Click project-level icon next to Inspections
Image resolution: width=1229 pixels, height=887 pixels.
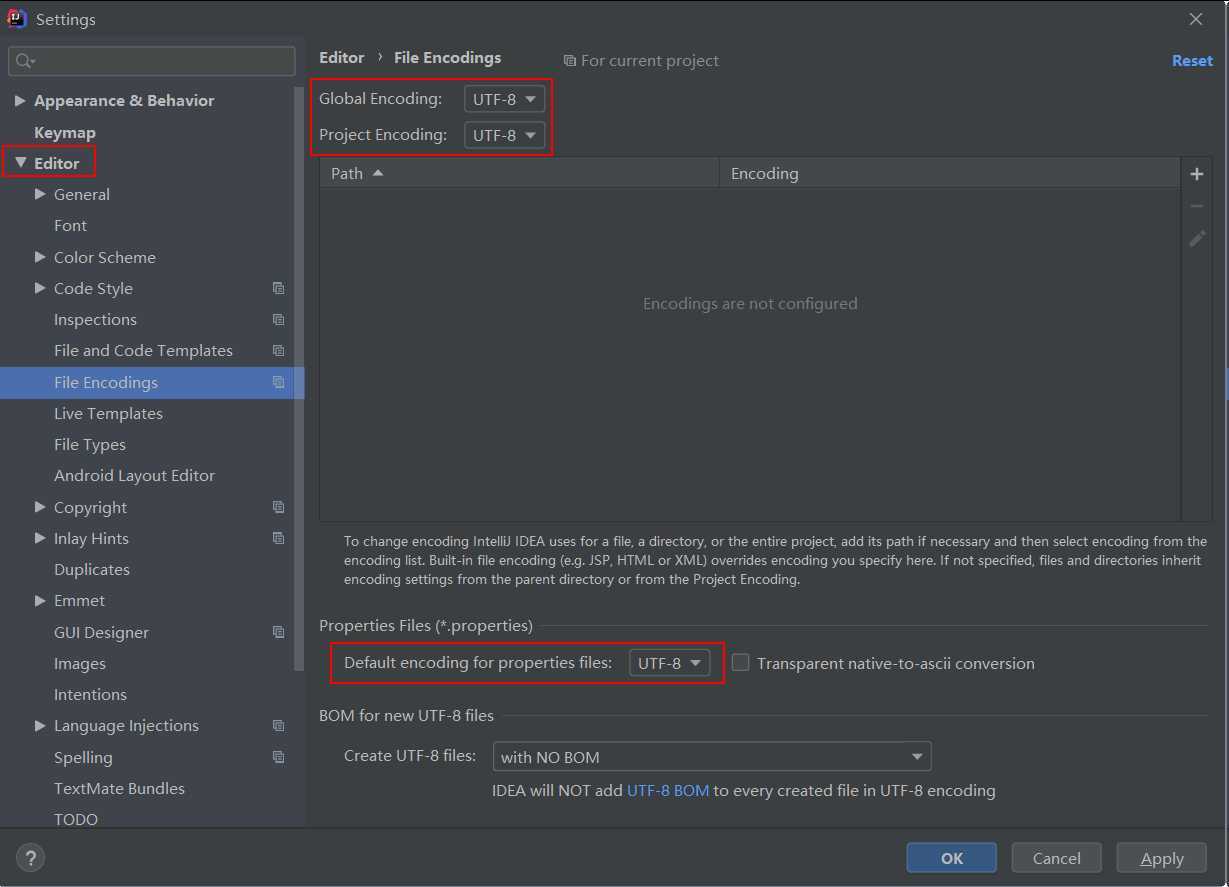pos(278,320)
